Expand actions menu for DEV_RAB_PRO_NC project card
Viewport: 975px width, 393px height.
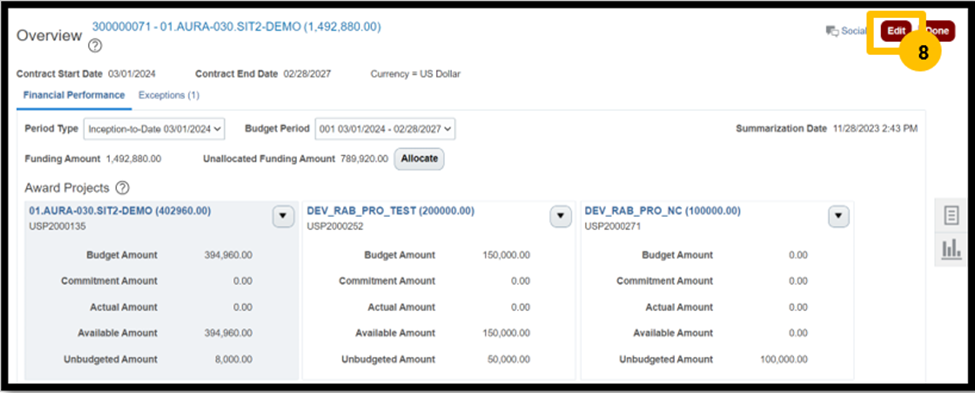pos(838,216)
